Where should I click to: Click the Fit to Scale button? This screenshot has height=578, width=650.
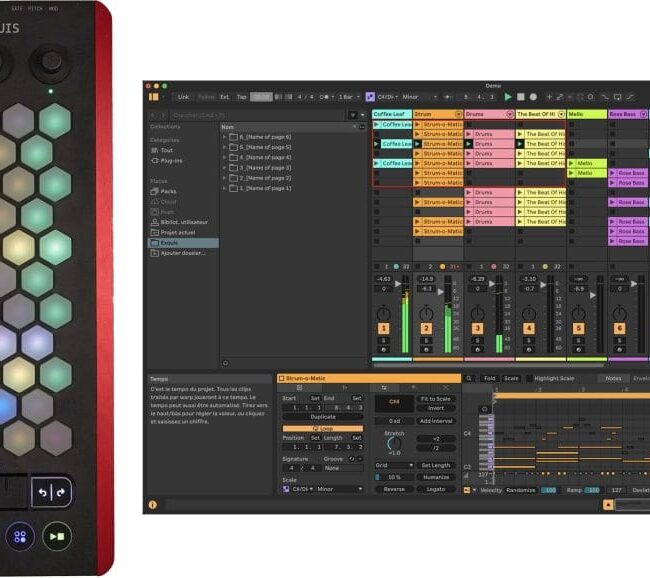[436, 399]
